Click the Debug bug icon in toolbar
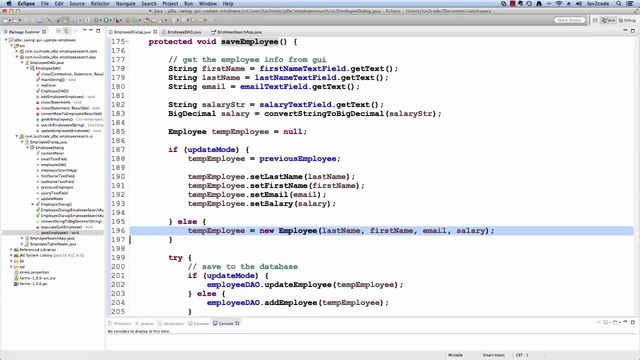The image size is (640, 360). (x=97, y=20)
